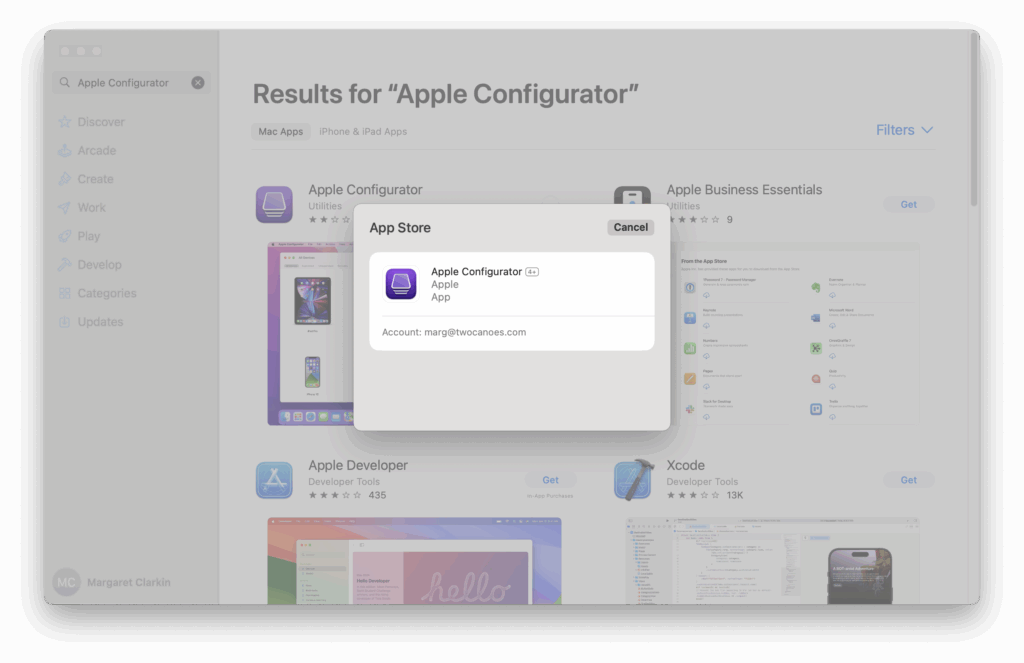
Task: Open Create in the sidebar
Action: point(95,179)
